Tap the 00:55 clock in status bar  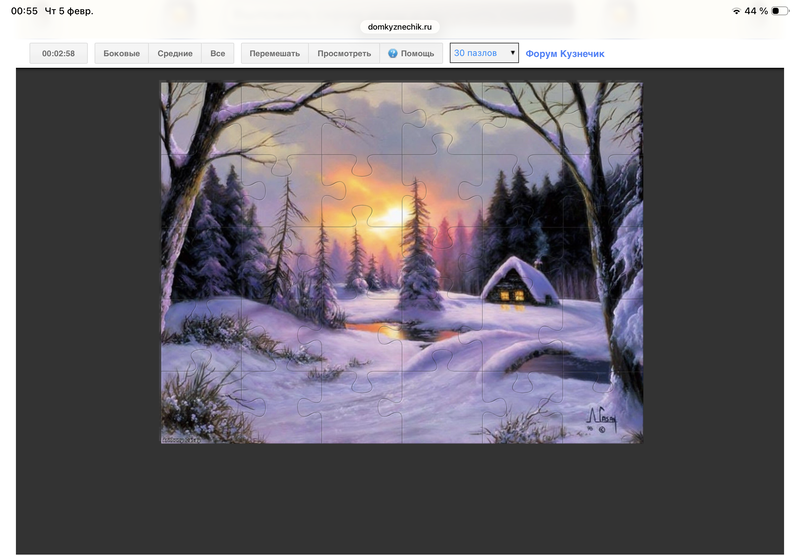[24, 11]
